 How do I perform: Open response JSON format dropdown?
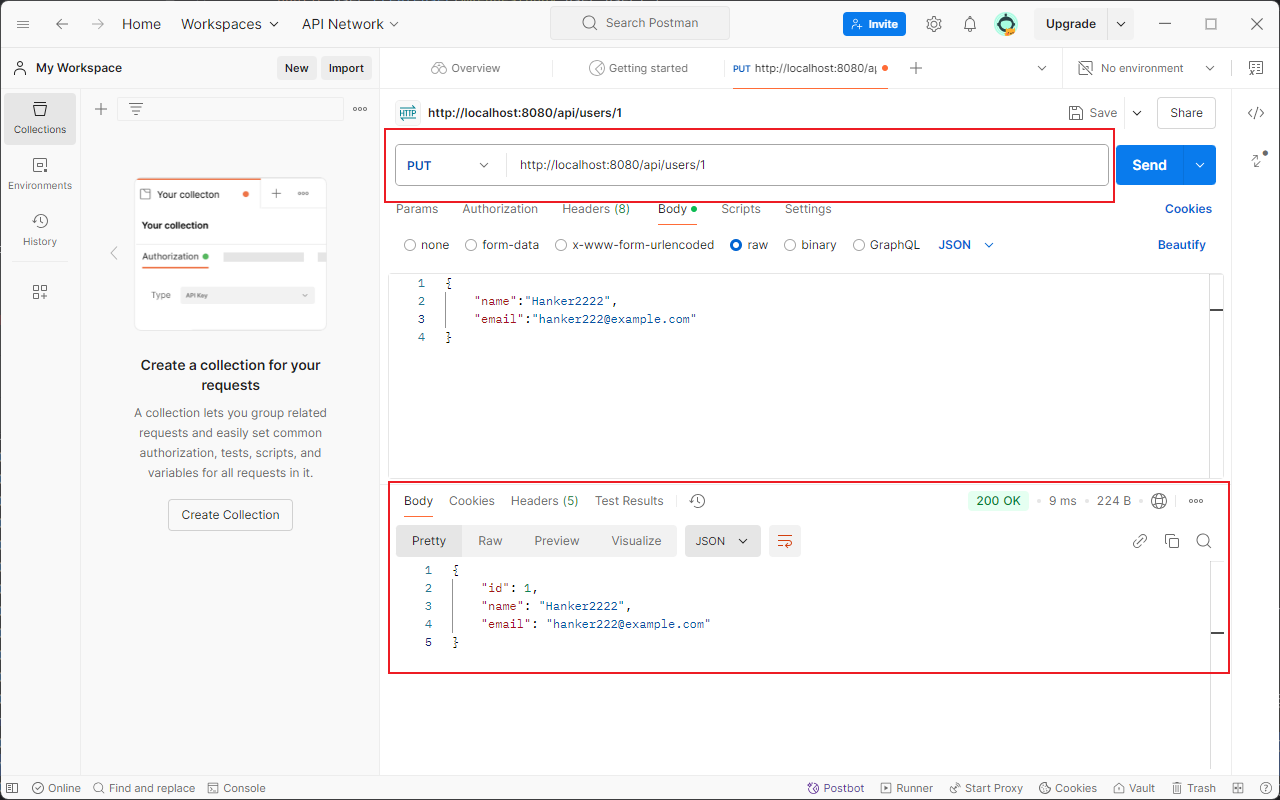[x=723, y=541]
